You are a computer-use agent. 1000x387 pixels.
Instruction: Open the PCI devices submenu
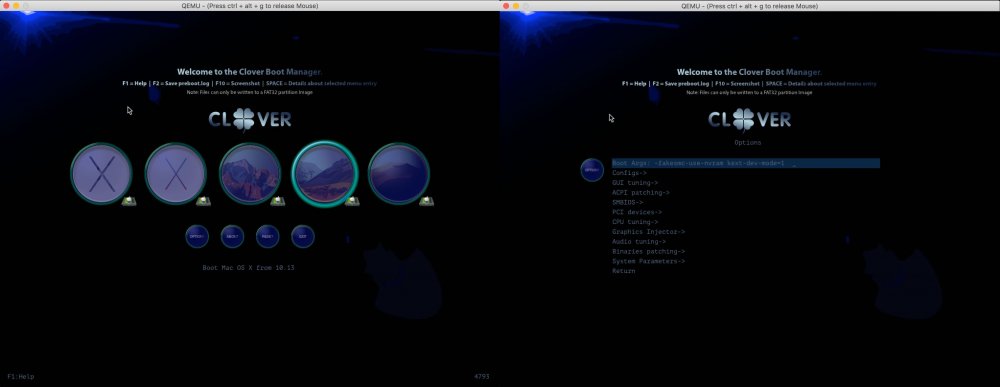(x=637, y=212)
